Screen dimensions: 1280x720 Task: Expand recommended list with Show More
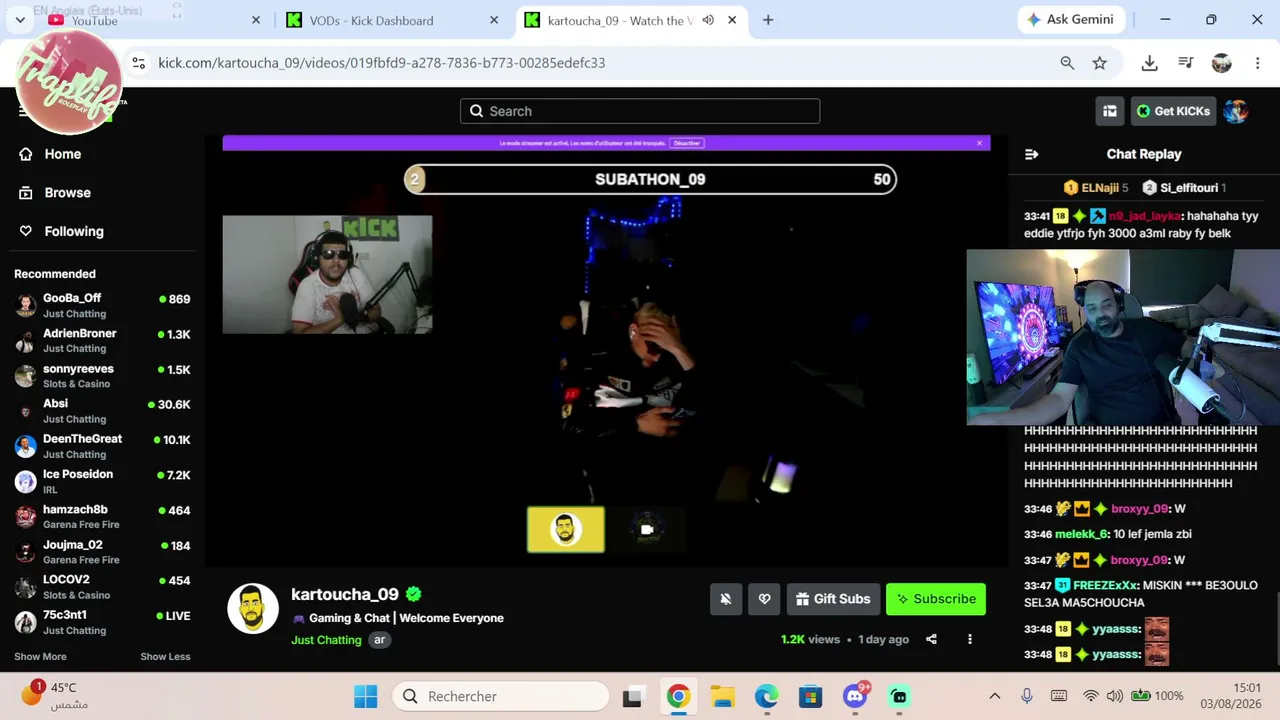[40, 657]
